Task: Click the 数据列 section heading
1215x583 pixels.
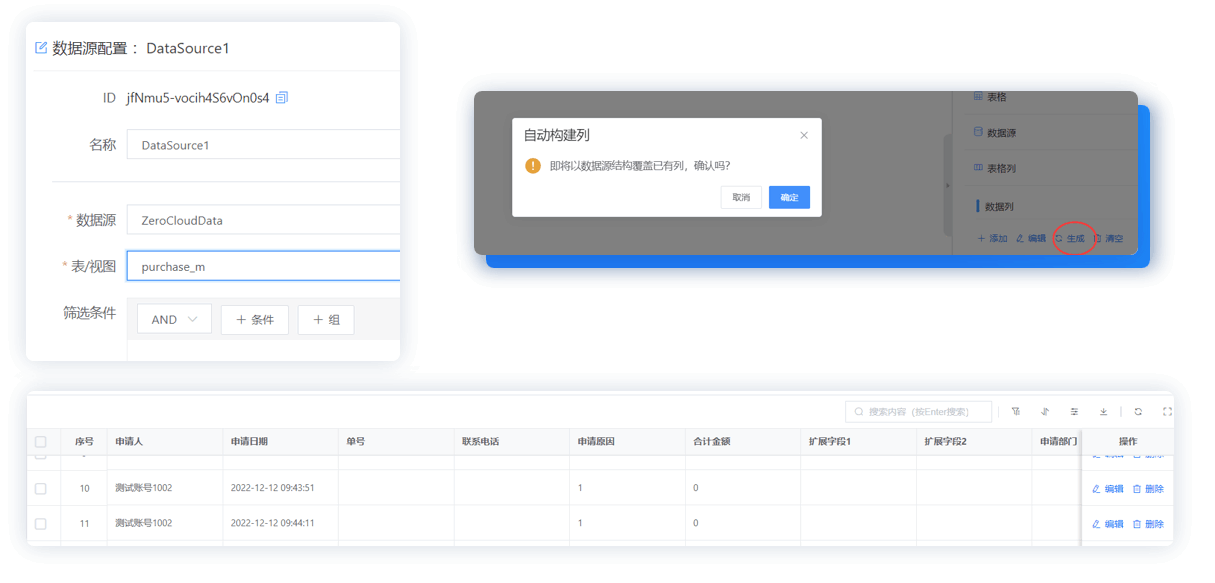Action: 999,207
